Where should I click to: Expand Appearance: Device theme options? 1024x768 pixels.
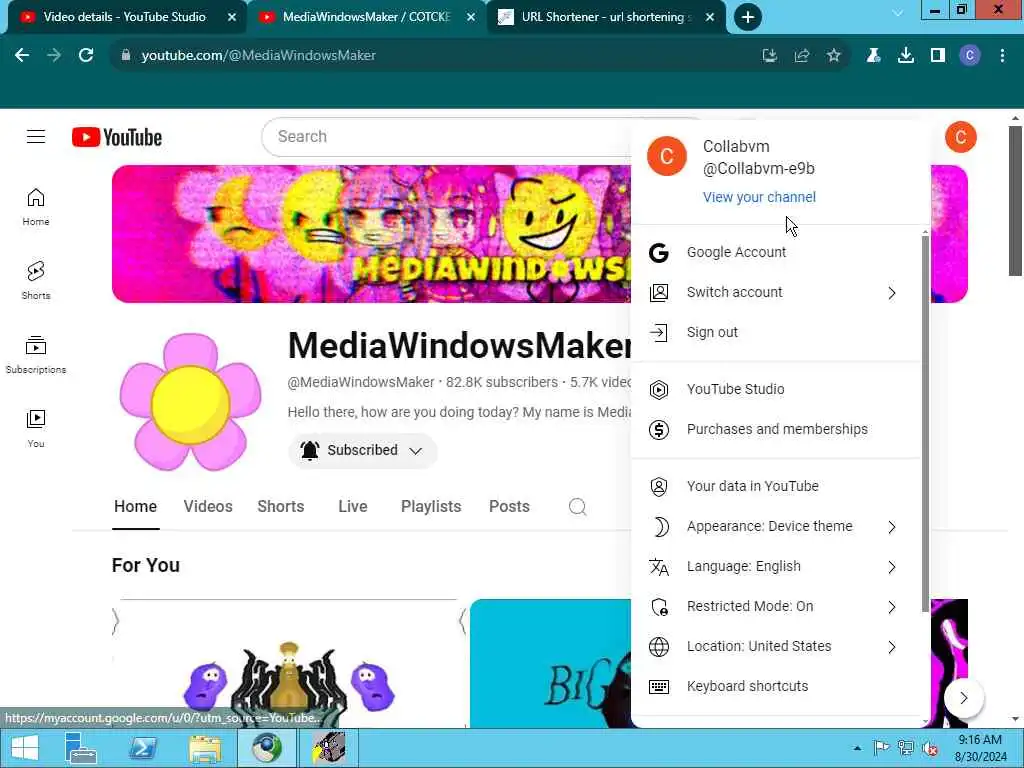pyautogui.click(x=891, y=526)
